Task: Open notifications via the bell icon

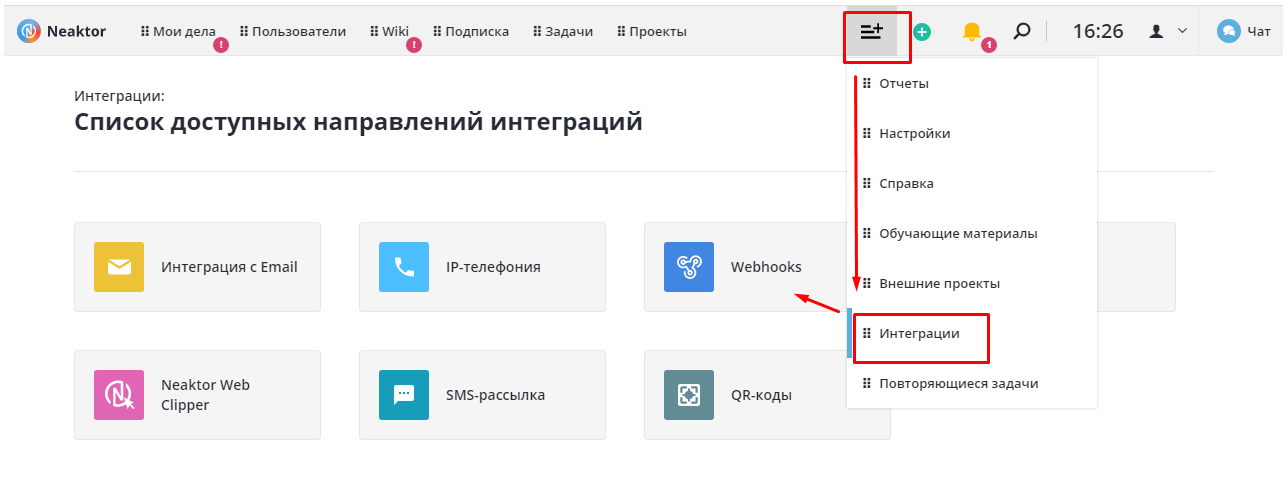Action: (971, 32)
